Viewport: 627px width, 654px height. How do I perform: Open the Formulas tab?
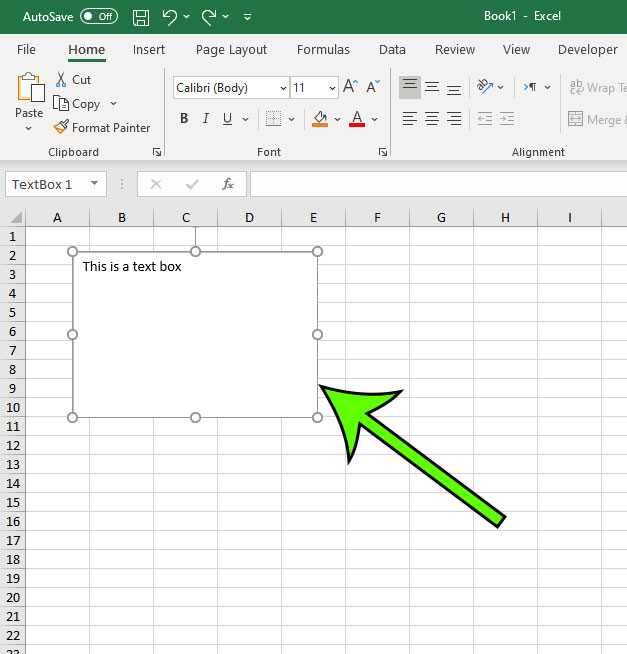click(323, 50)
